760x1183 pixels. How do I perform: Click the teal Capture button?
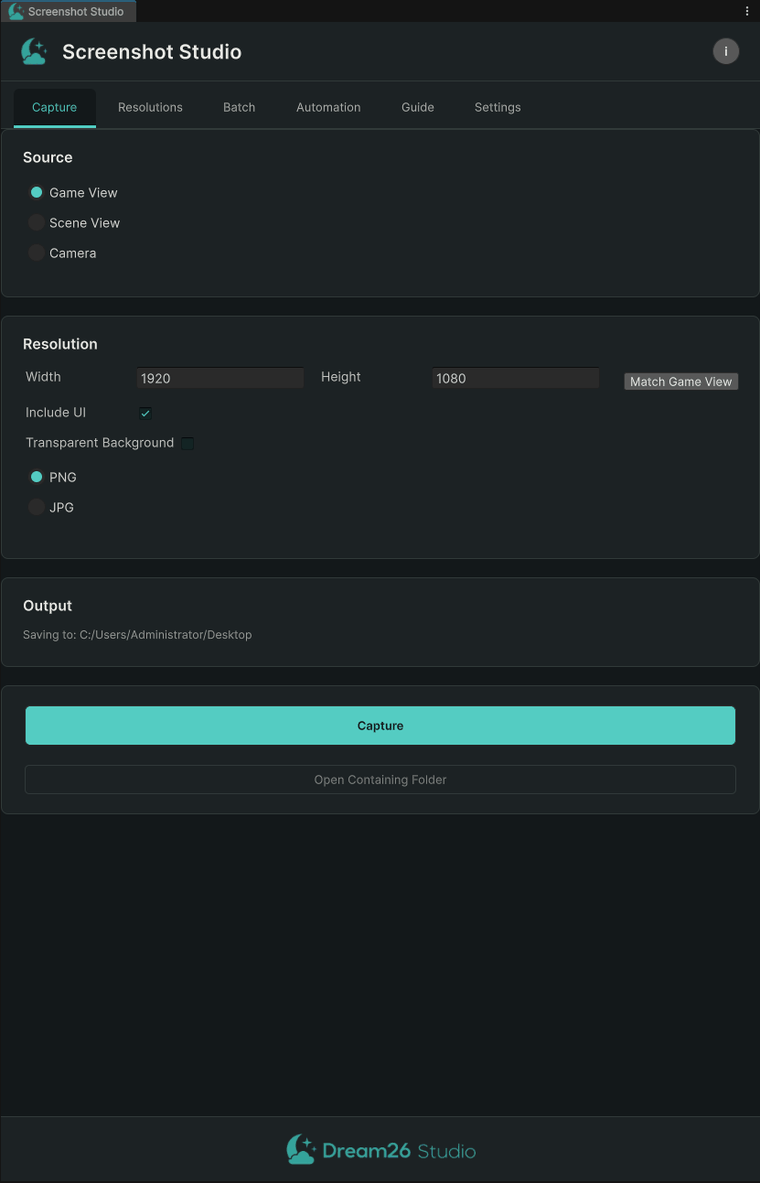coord(380,726)
